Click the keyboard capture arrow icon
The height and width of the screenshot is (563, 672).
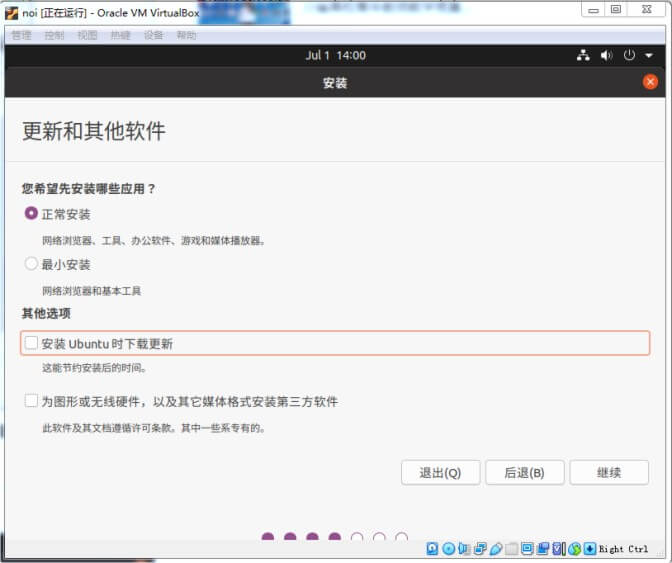coord(590,548)
